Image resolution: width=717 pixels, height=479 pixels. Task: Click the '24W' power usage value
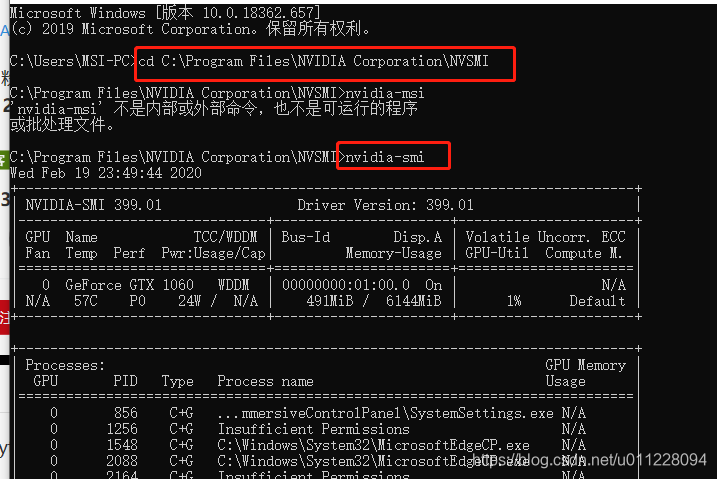point(189,301)
